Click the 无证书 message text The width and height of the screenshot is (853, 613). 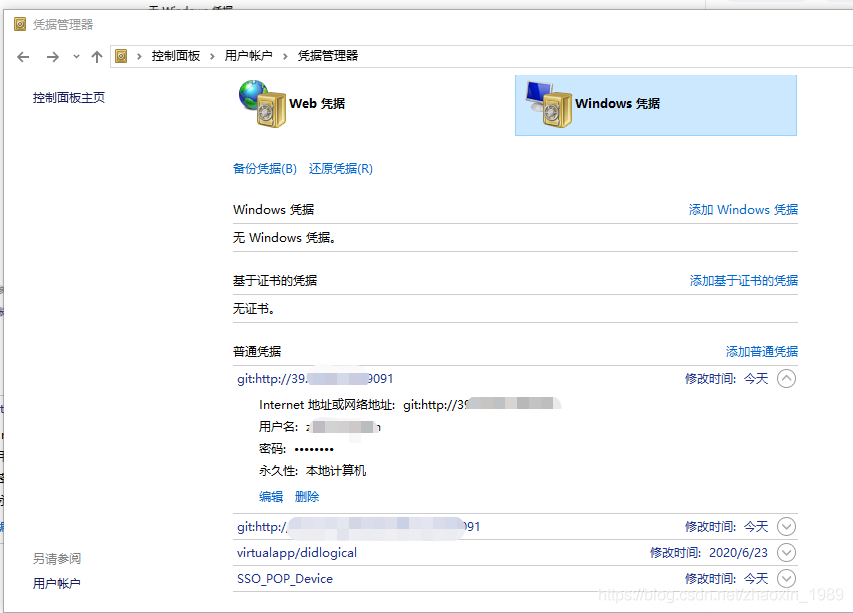[x=254, y=309]
